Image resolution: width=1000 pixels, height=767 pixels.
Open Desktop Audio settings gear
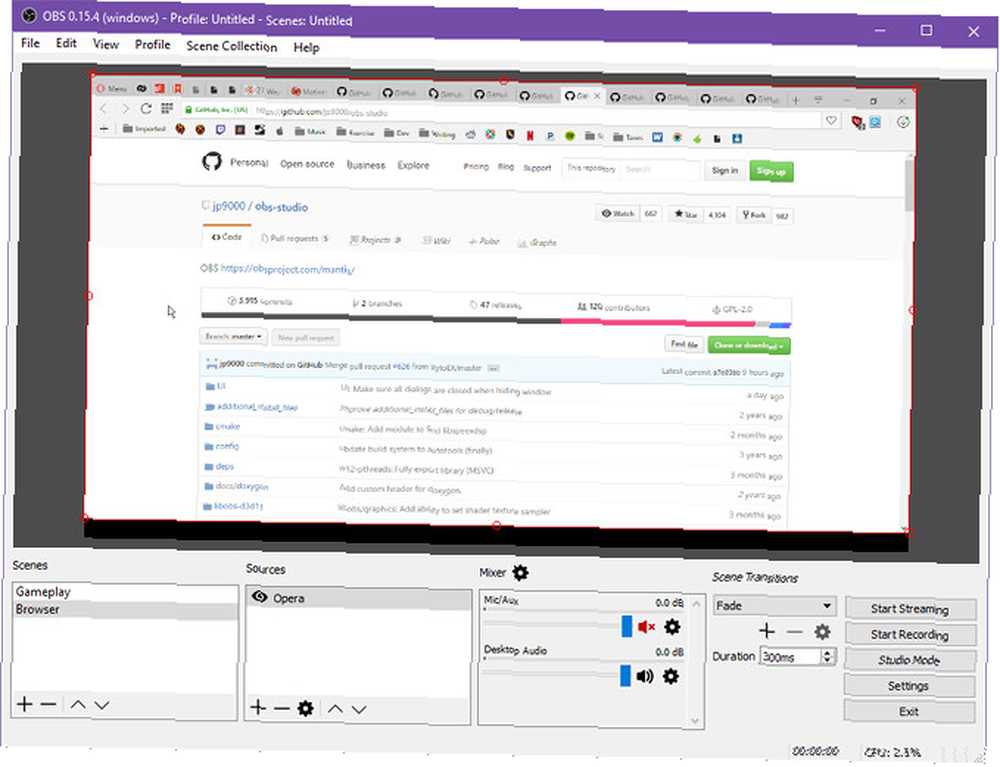coord(670,676)
